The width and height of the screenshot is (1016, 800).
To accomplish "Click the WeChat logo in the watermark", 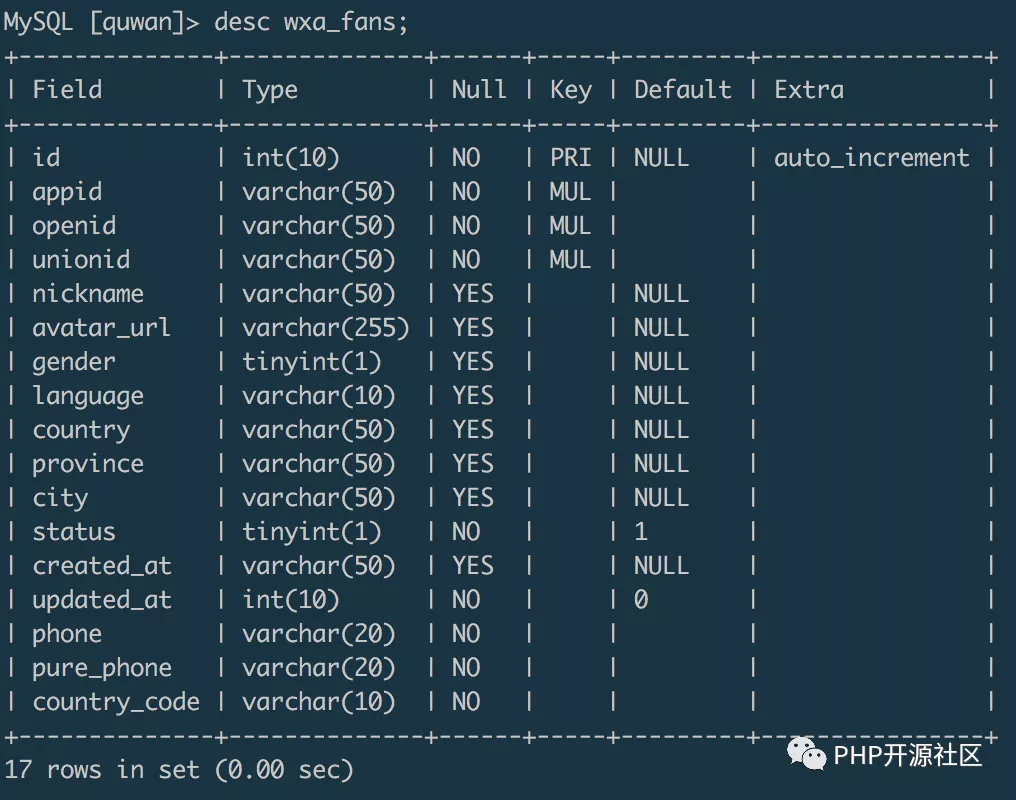I will 807,753.
